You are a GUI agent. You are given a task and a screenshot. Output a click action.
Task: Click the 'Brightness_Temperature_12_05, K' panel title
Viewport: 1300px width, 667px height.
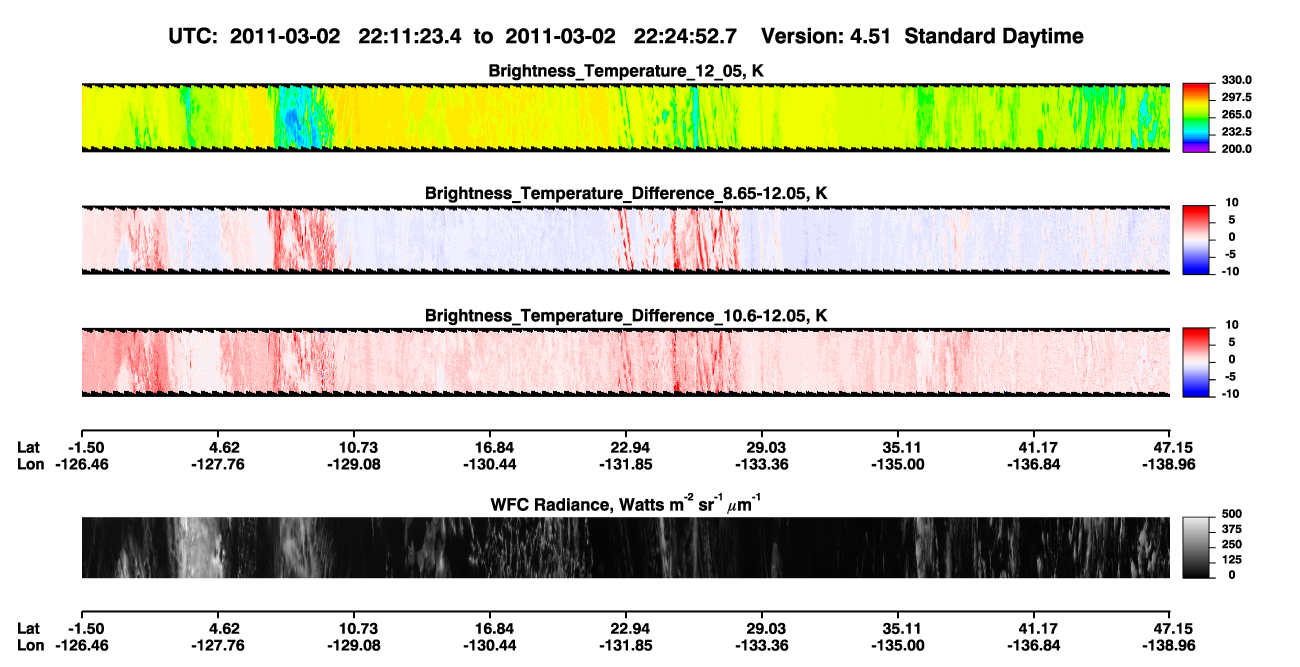(626, 71)
